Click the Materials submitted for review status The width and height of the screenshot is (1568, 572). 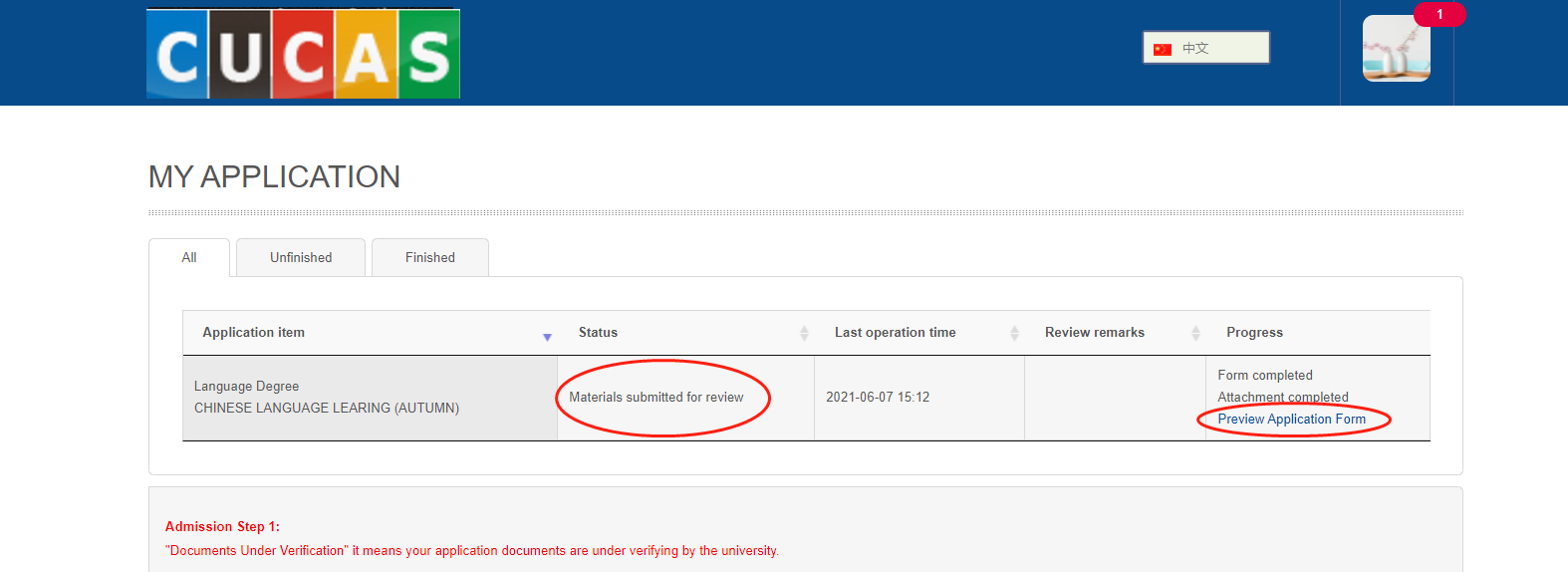[655, 398]
